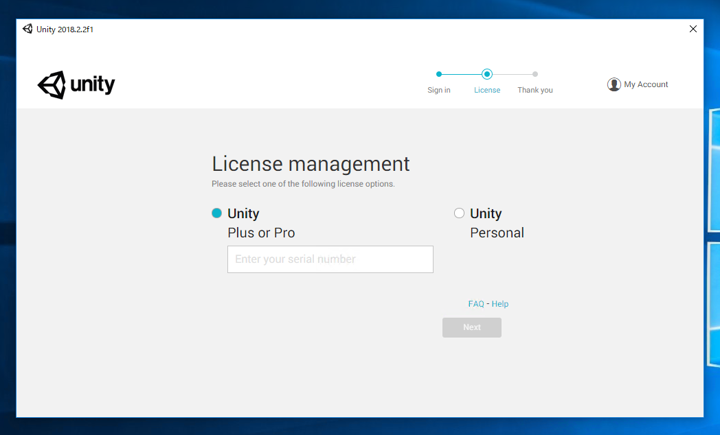
Task: Open the Help link
Action: (500, 304)
